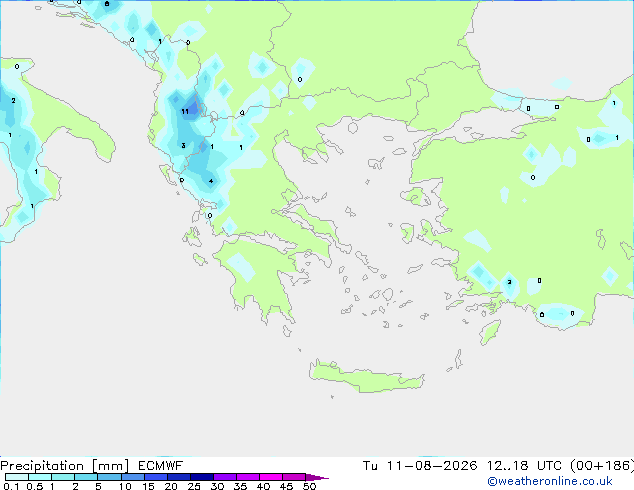Viewport: 634px width, 490px height.
Task: Pick the 0.5–1 mm legend swatch
Action: 40,477
